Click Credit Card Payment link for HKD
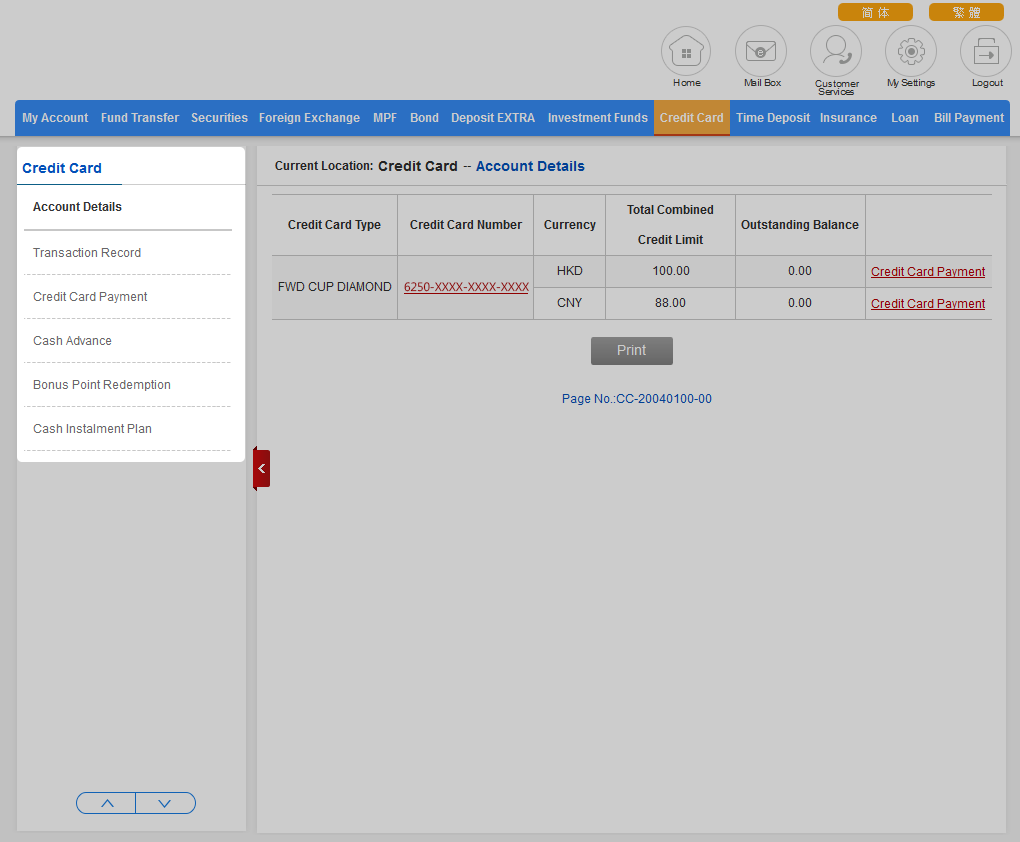The width and height of the screenshot is (1020, 842). 928,272
